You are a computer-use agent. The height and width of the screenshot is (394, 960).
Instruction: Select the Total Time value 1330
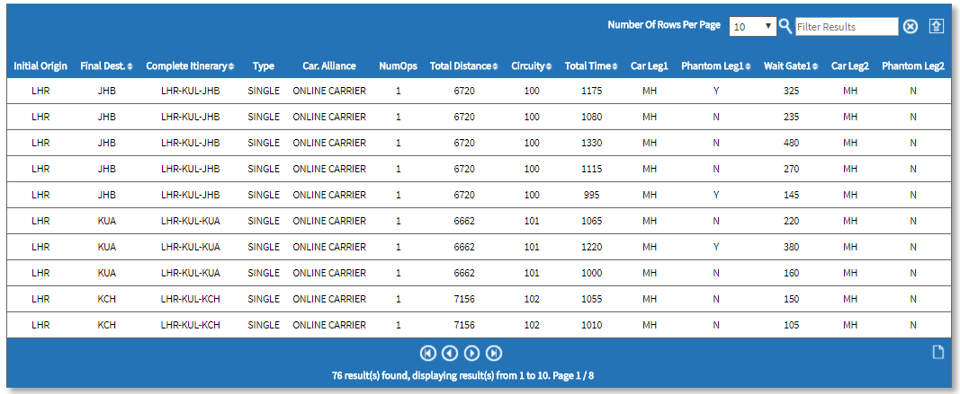click(591, 143)
